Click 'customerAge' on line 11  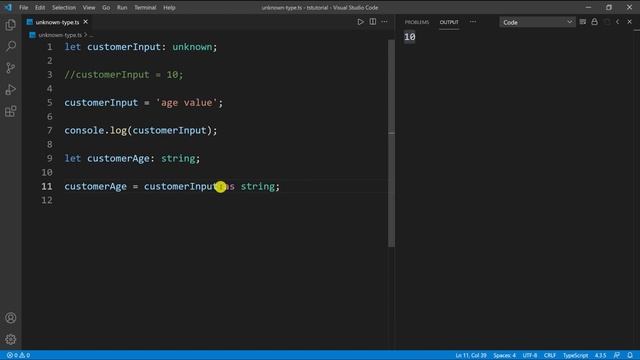(x=96, y=187)
